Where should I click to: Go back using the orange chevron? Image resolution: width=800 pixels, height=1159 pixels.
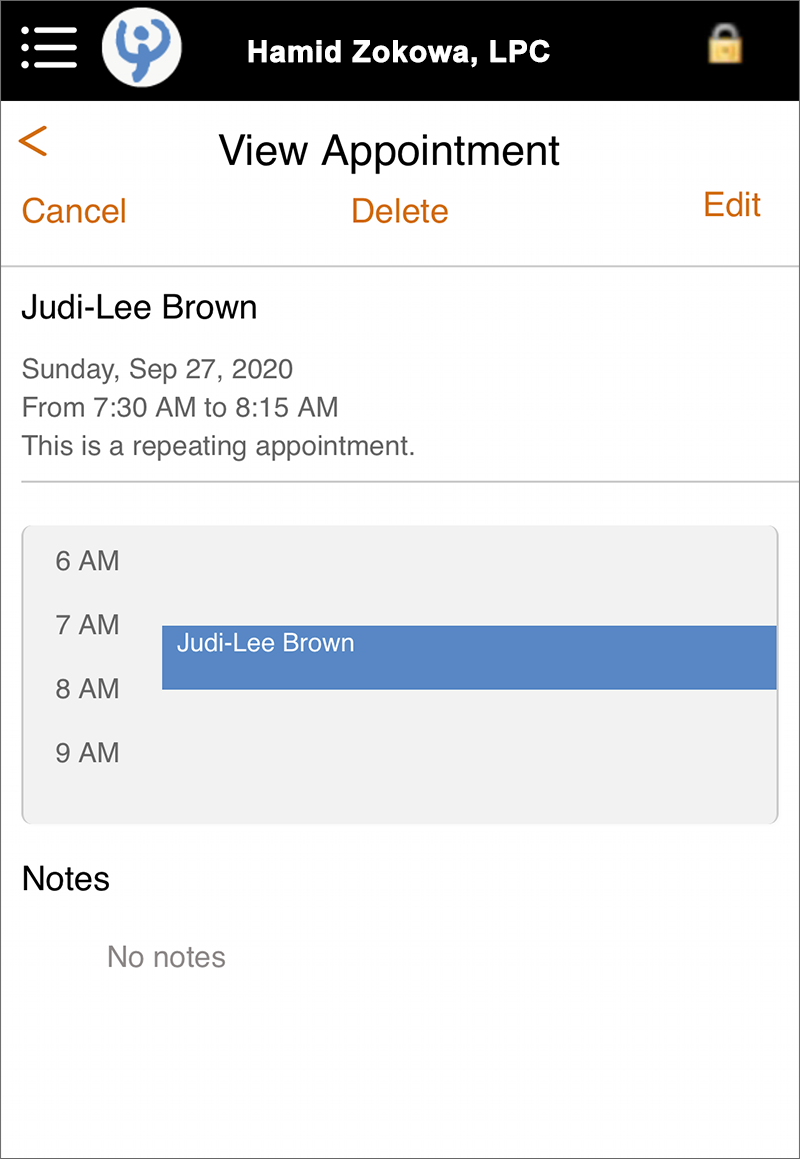[33, 140]
